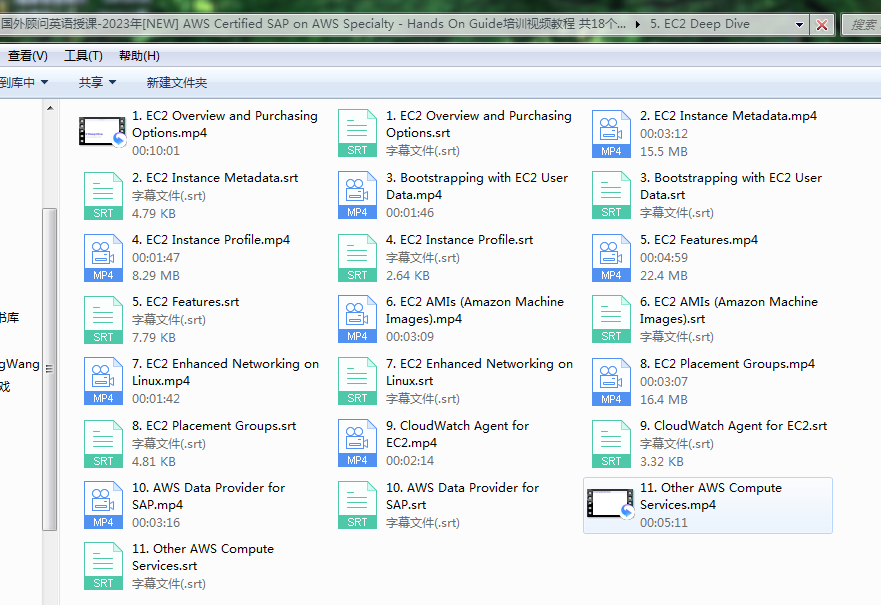
Task: Click red X stop button beside address bar
Action: [x=821, y=25]
